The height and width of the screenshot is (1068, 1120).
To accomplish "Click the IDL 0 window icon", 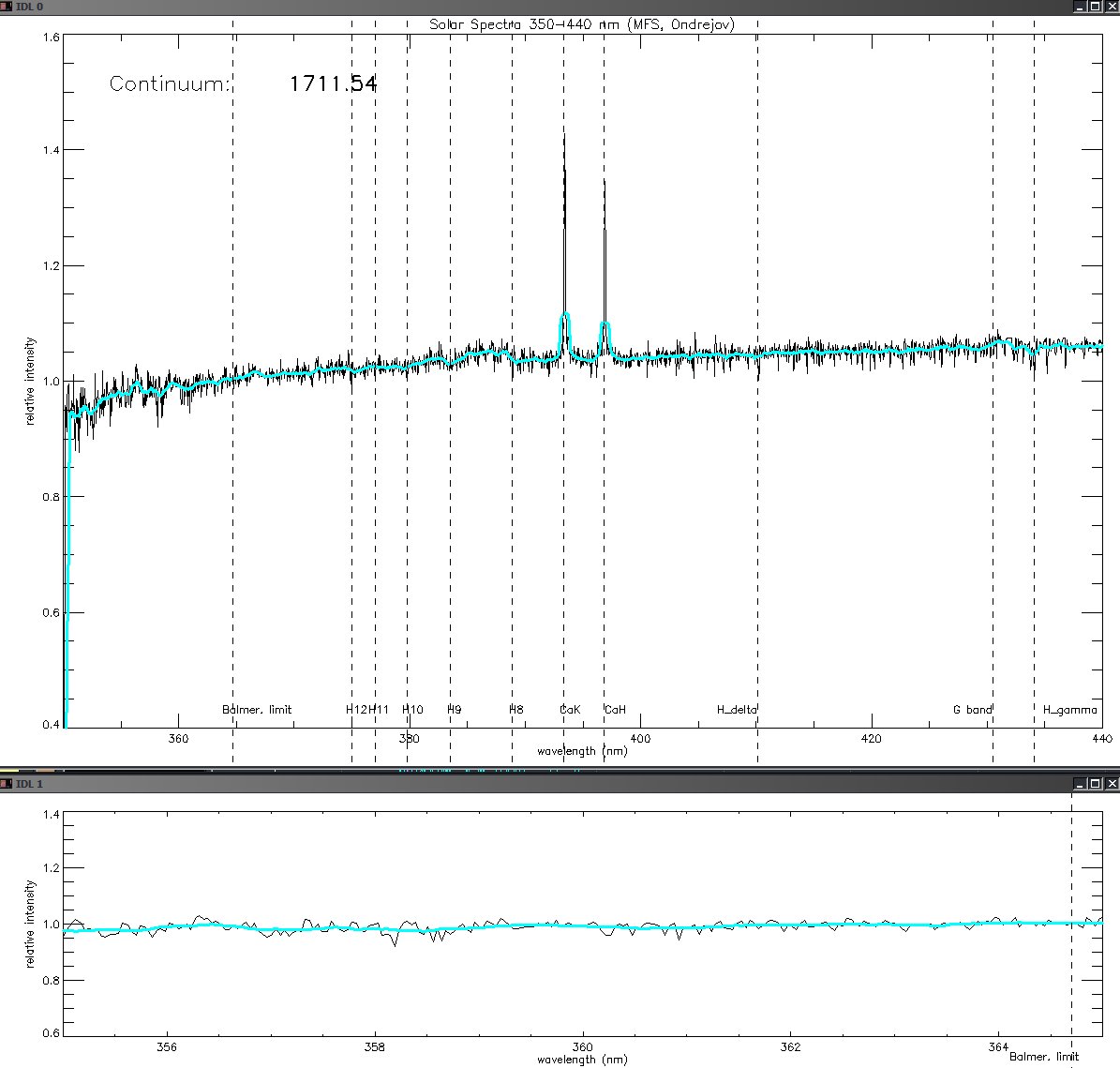I will [x=7, y=7].
